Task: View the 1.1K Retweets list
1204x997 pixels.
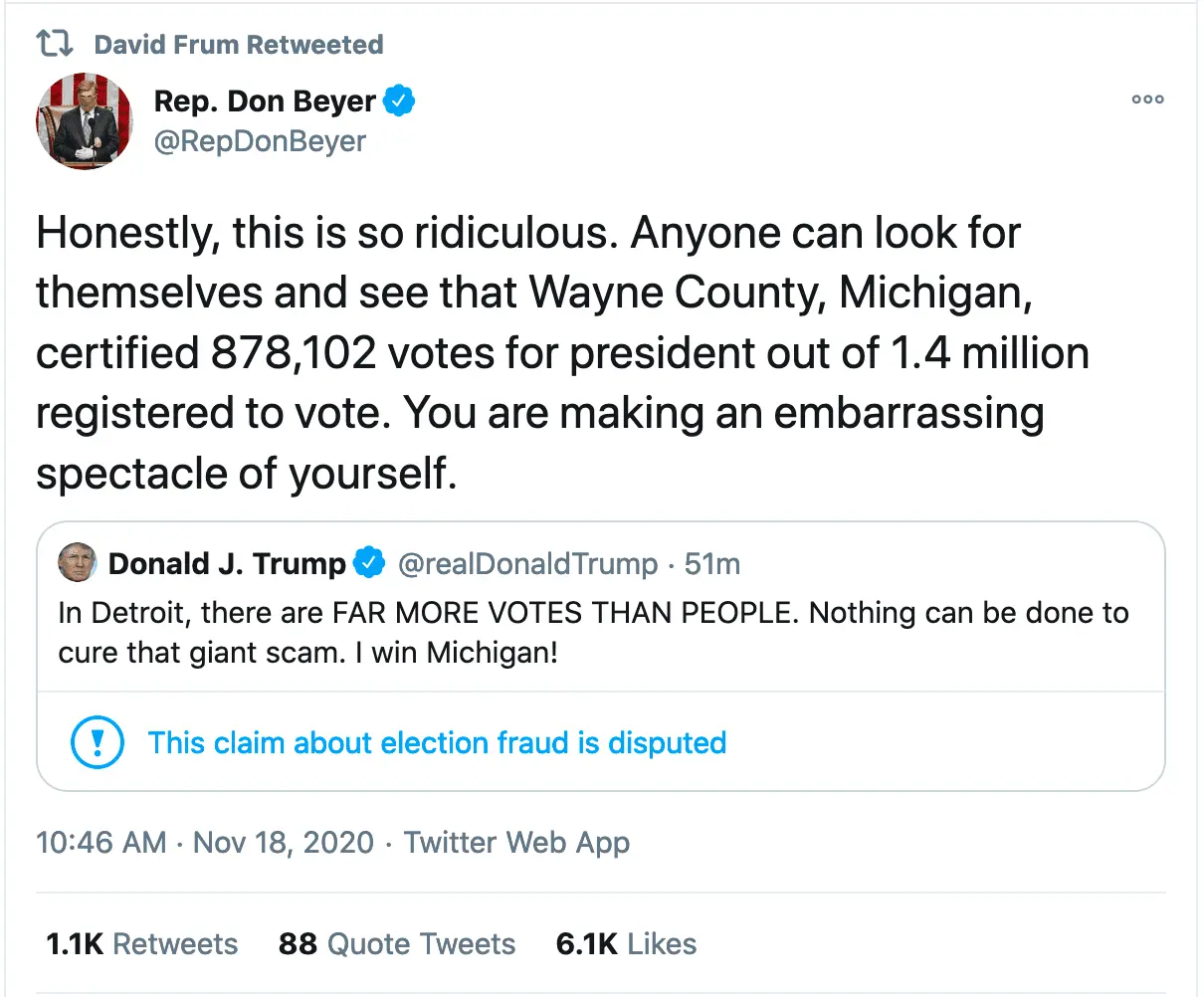Action: coord(142,943)
